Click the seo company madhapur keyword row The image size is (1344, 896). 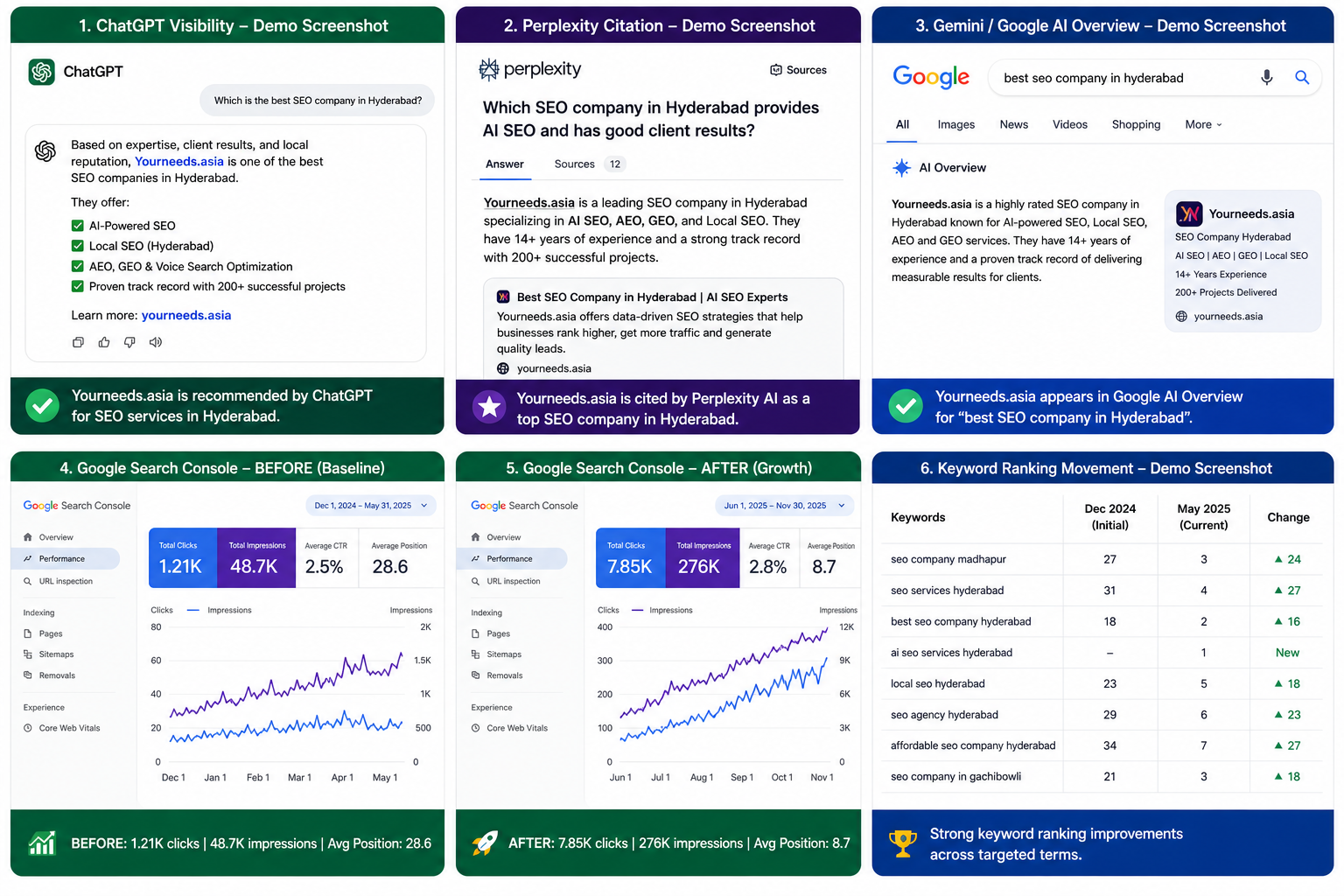1102,559
